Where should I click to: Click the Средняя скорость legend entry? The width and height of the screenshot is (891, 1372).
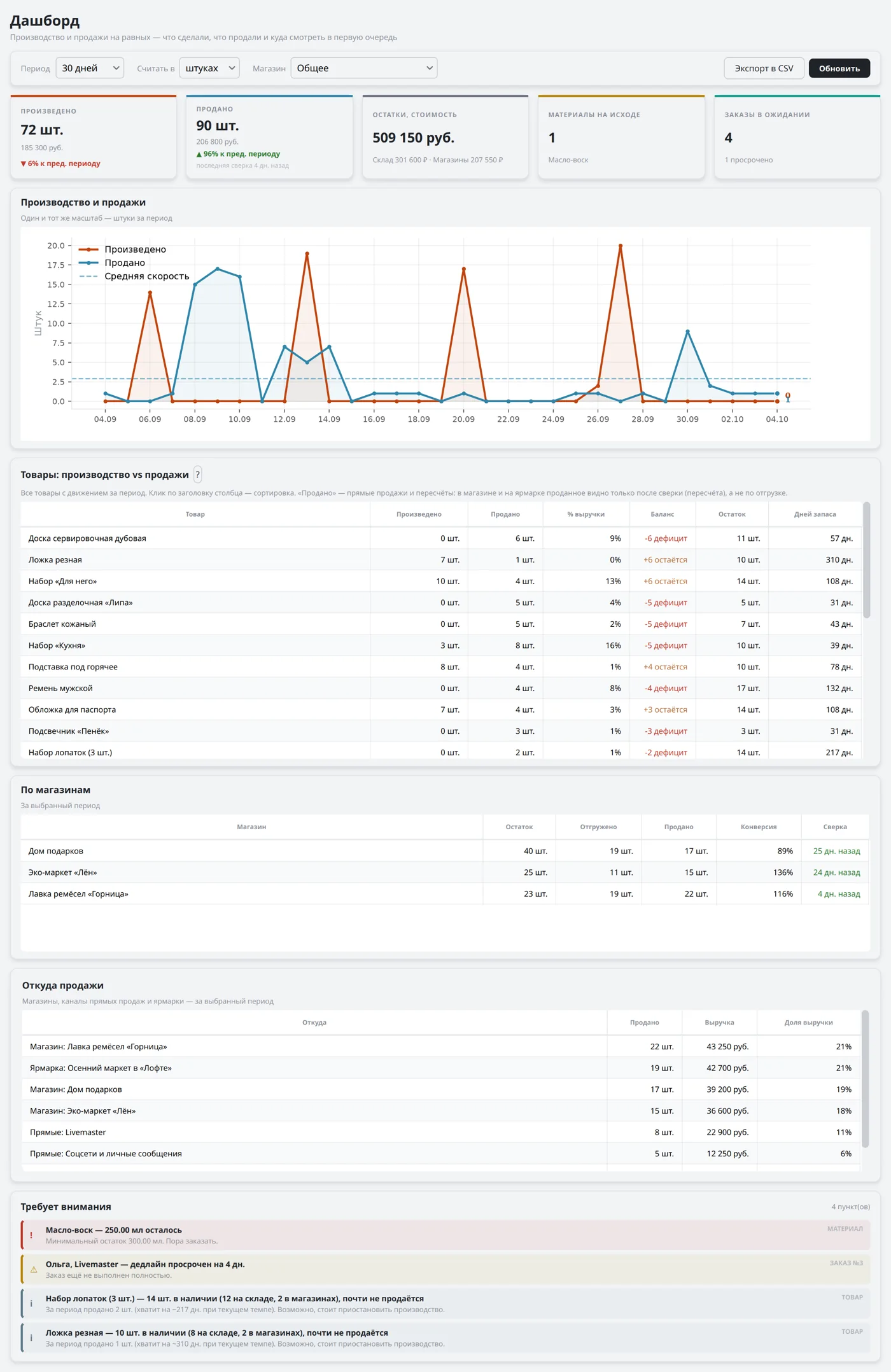(134, 276)
